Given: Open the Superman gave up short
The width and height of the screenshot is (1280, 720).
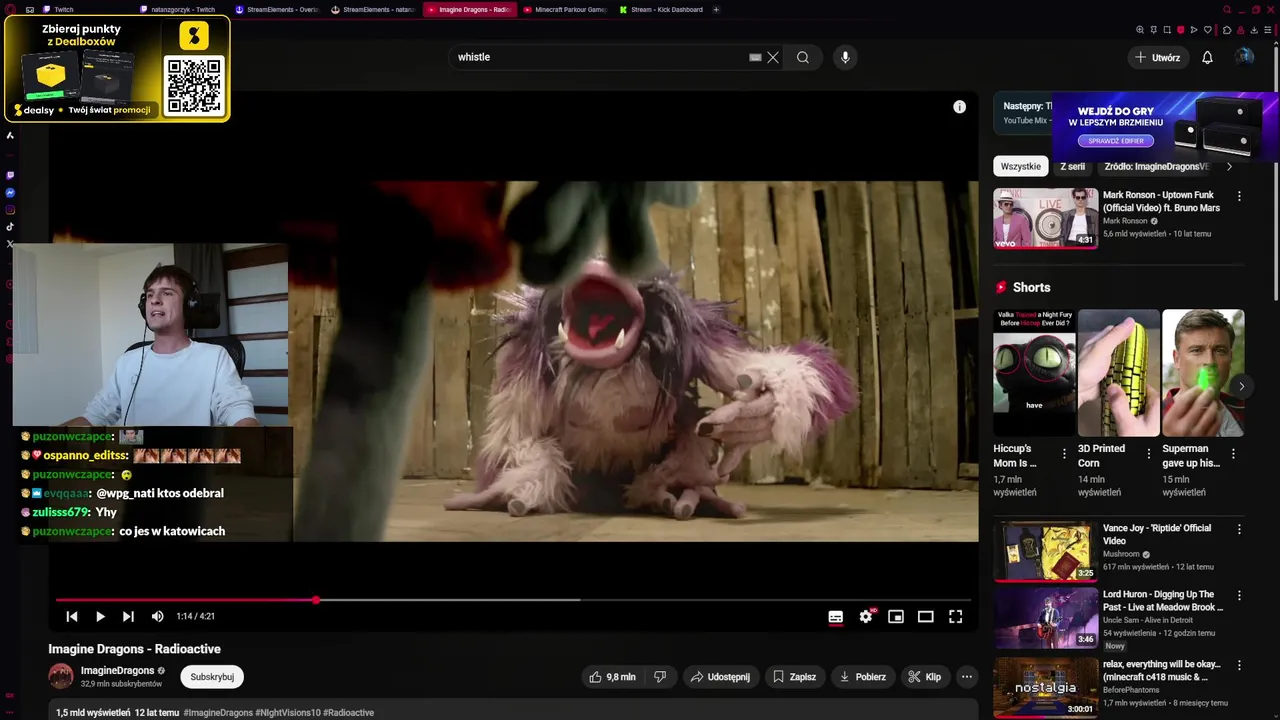Looking at the screenshot, I should pos(1203,373).
